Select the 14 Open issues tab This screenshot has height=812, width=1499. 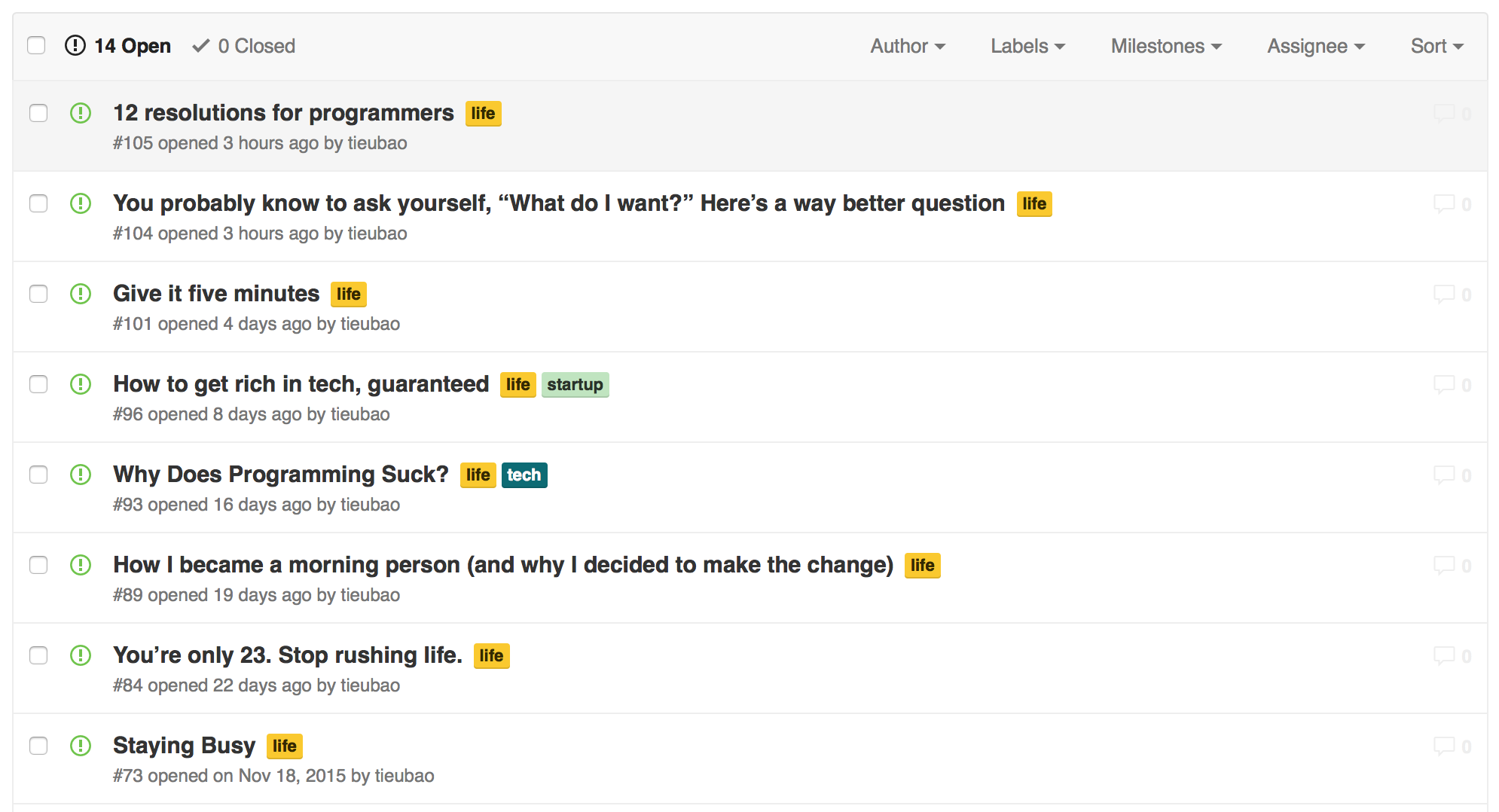point(118,46)
